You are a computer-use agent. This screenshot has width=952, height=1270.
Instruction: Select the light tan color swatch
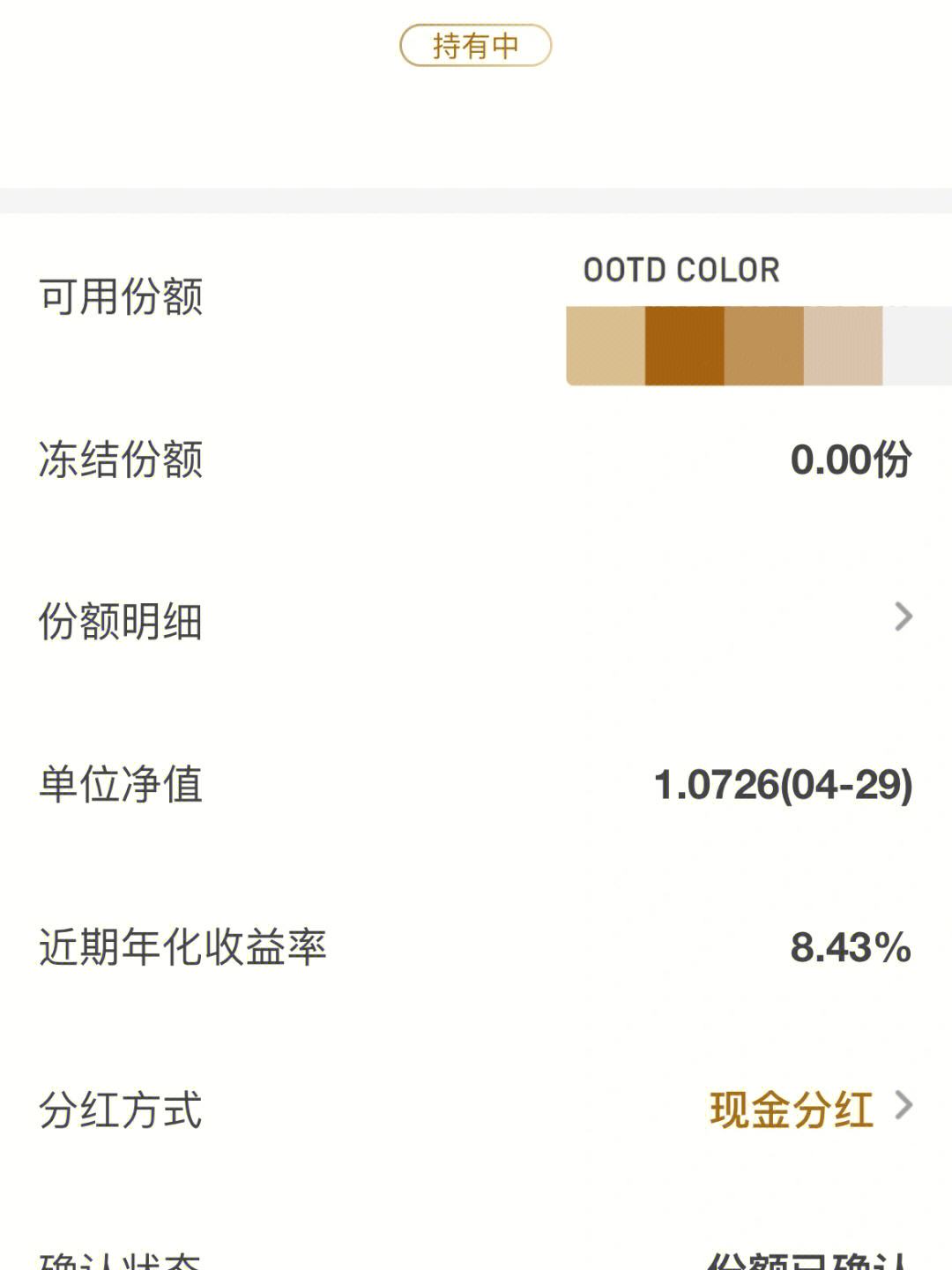(x=606, y=346)
